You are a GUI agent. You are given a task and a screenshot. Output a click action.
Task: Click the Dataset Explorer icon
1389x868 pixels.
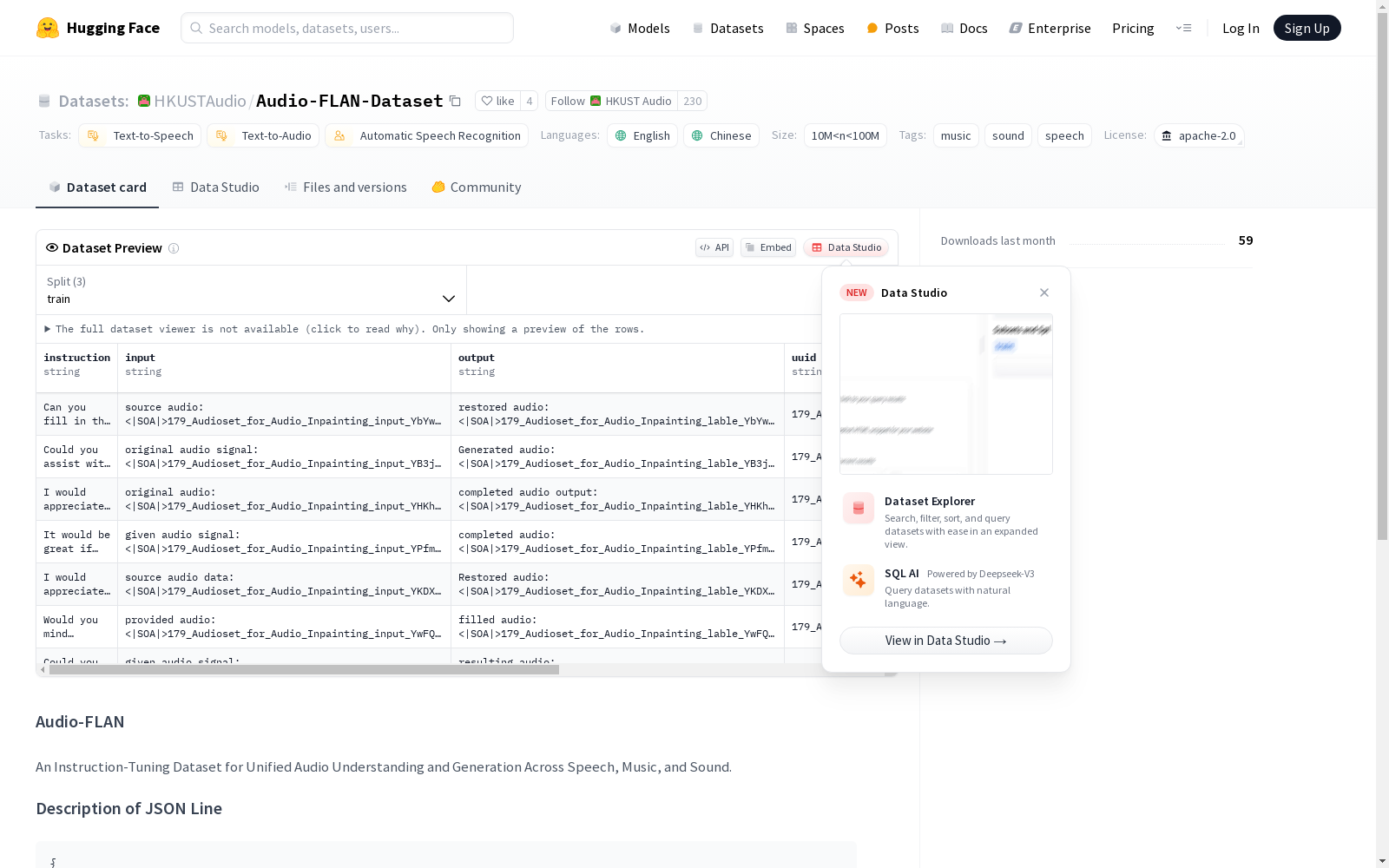click(859, 509)
